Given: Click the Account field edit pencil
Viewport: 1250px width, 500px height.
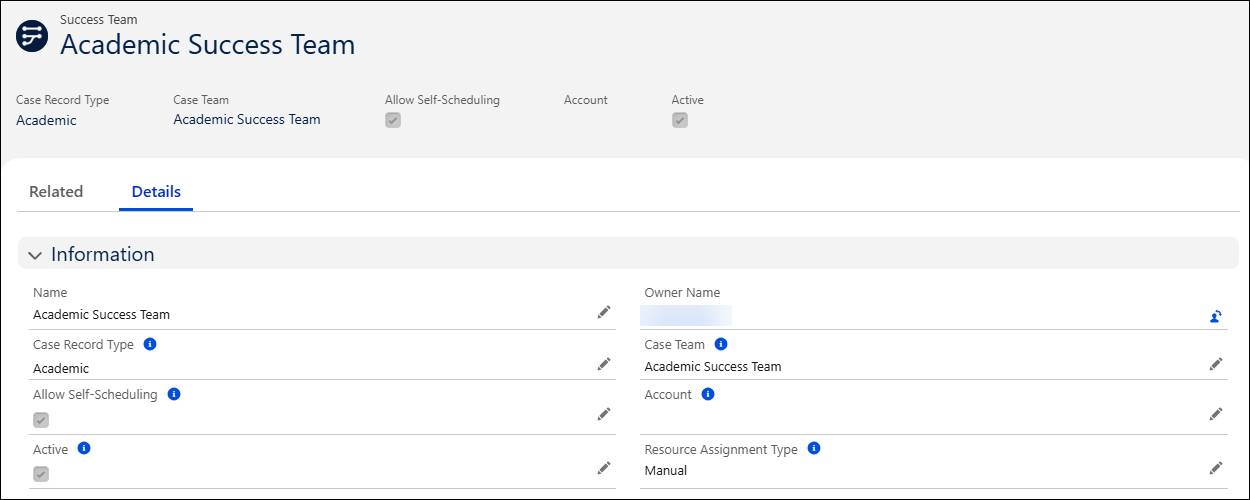Looking at the screenshot, I should click(1215, 414).
